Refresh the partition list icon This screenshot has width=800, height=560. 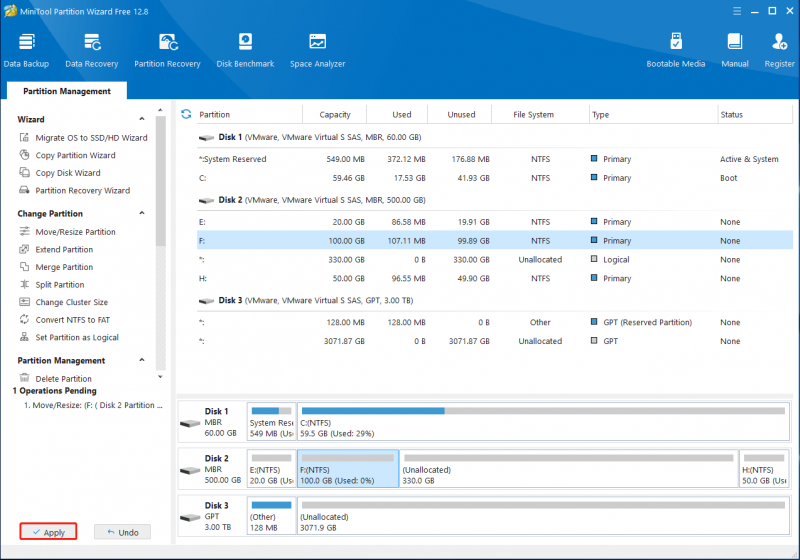click(186, 114)
